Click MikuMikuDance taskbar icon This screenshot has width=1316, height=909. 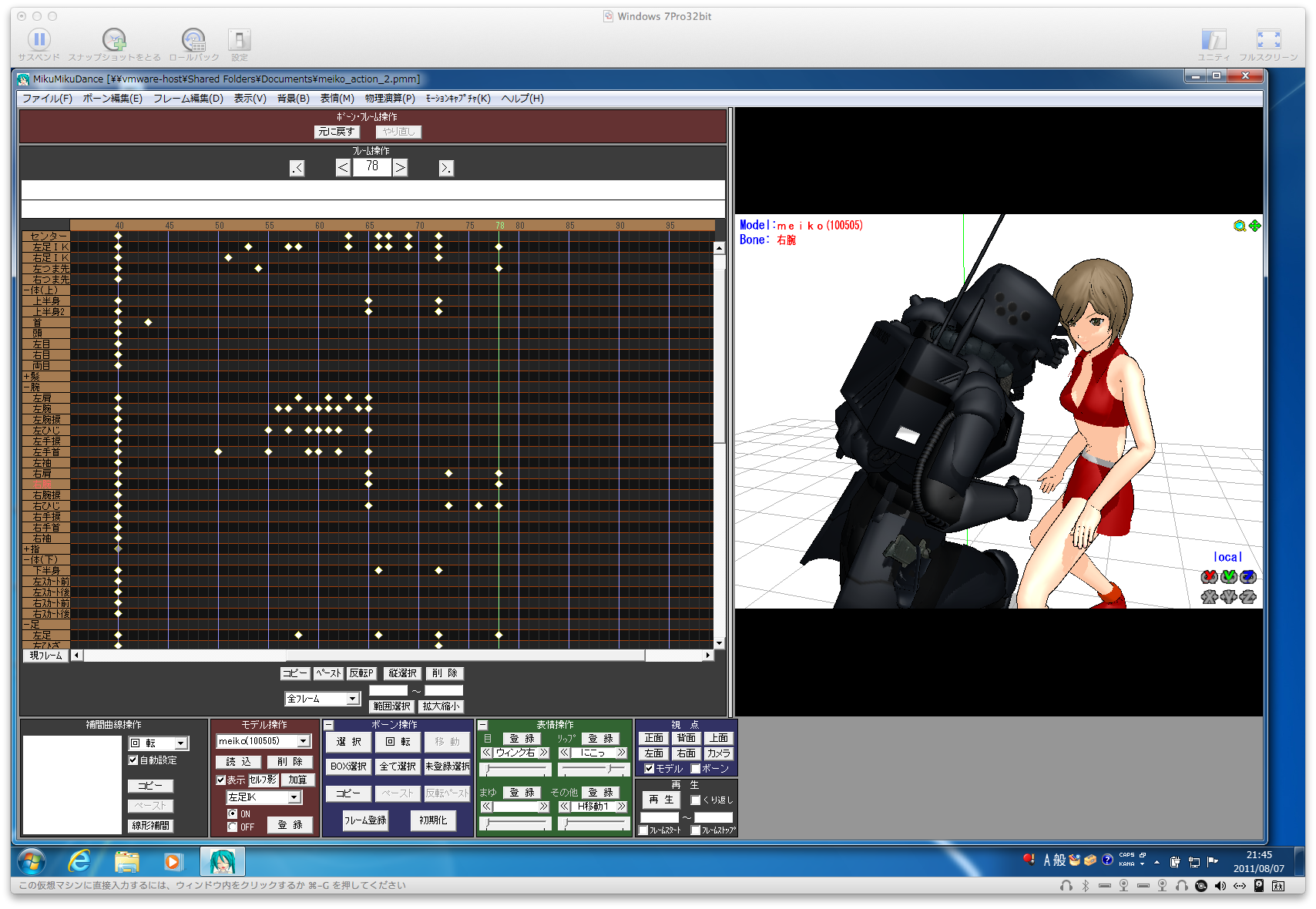pos(223,861)
